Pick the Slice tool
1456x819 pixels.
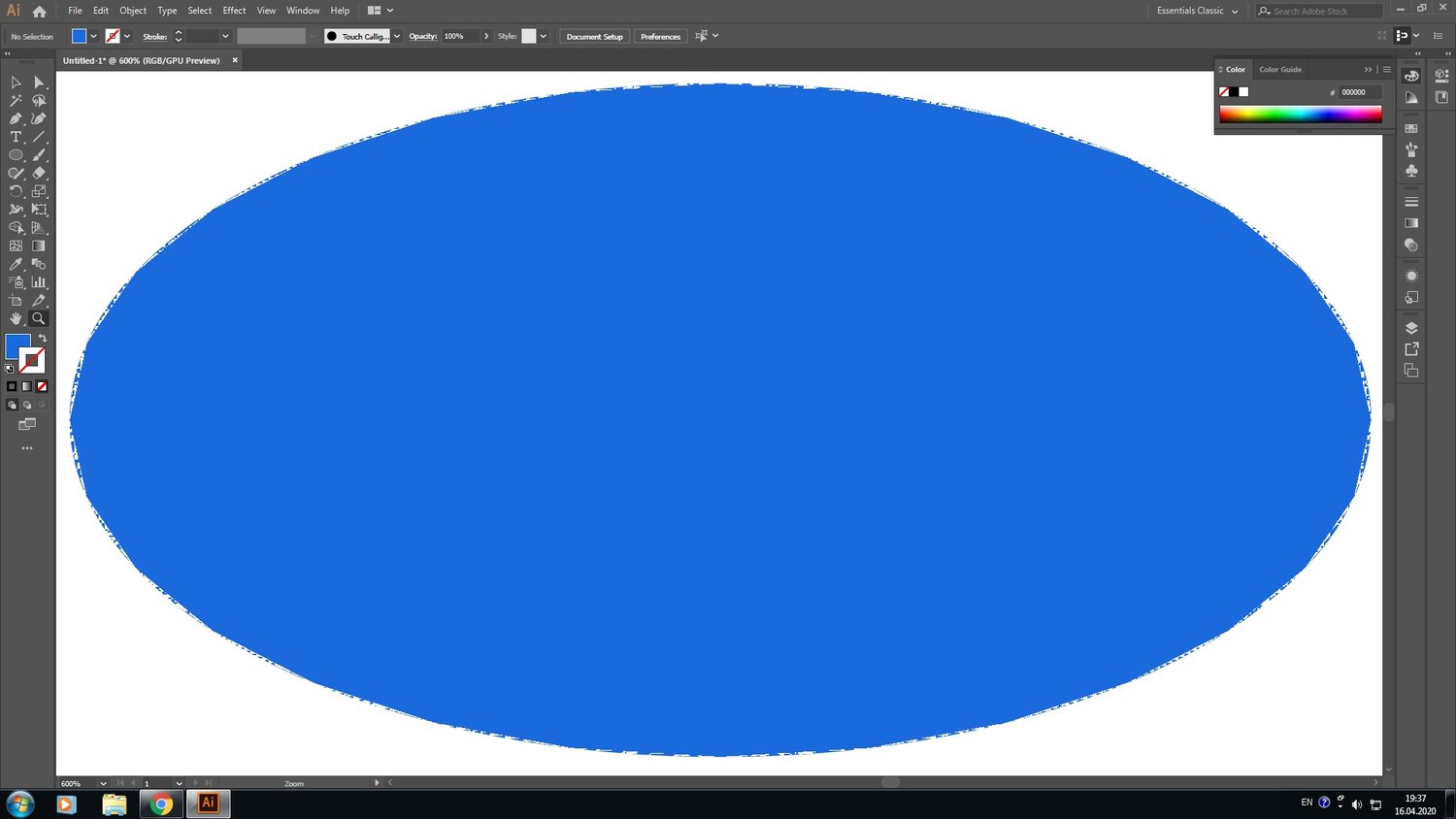tap(39, 301)
